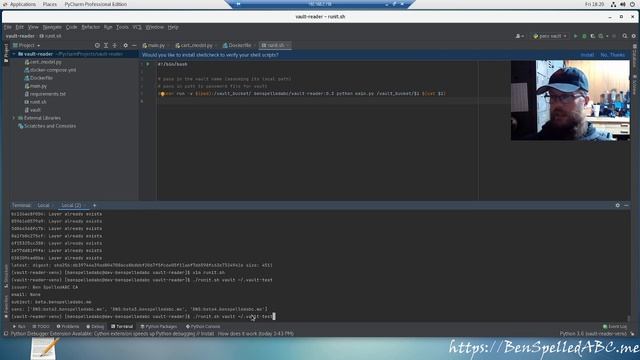Open the Favorites vertical side tab

[x=6, y=306]
